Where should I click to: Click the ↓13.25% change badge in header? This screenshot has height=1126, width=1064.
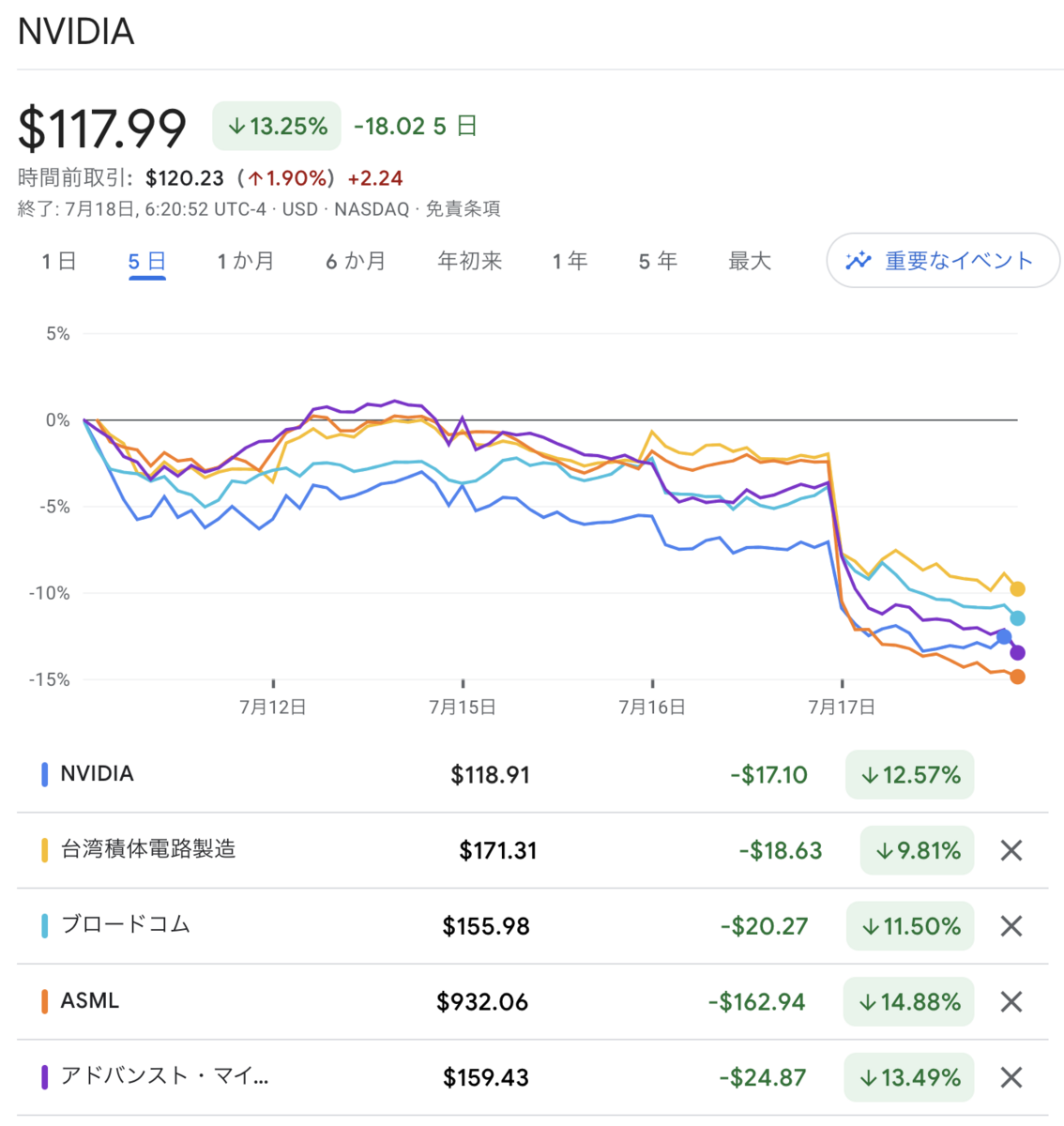[x=277, y=126]
